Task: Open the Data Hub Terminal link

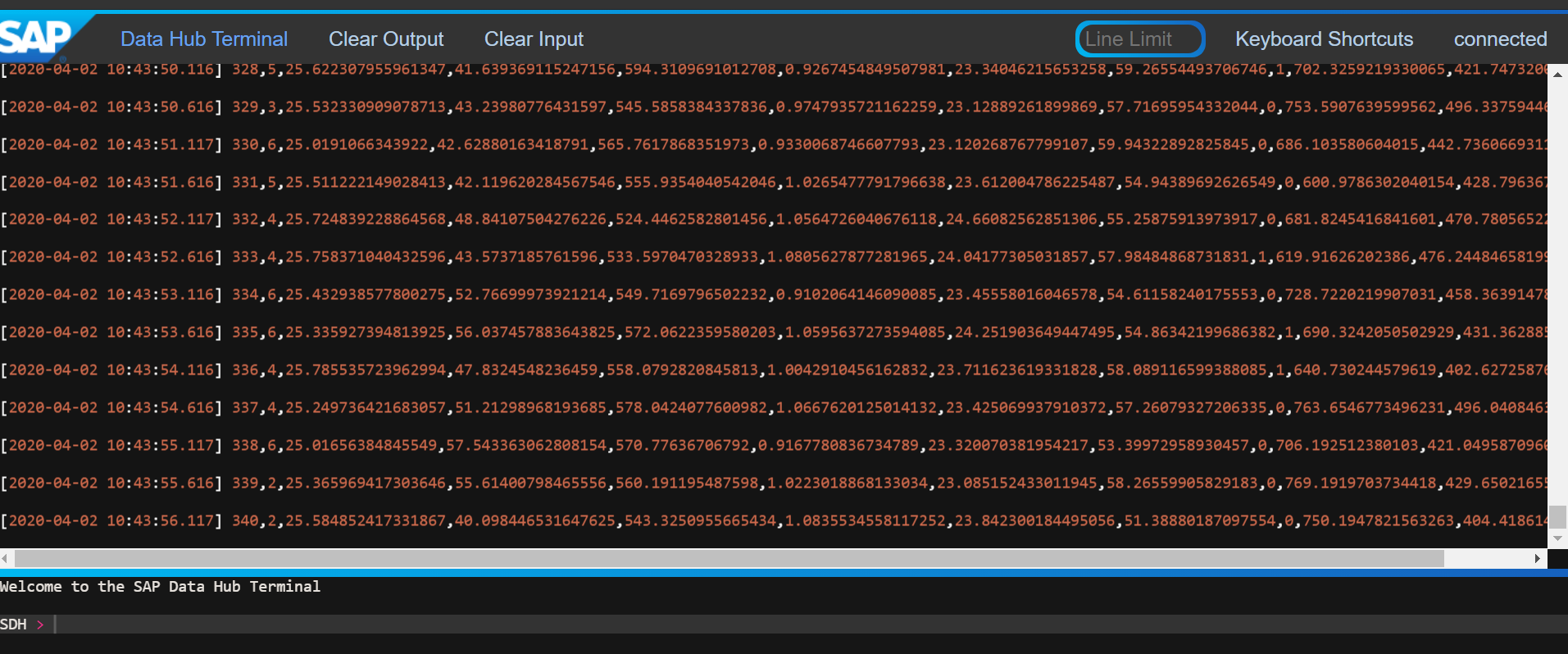Action: click(x=203, y=39)
